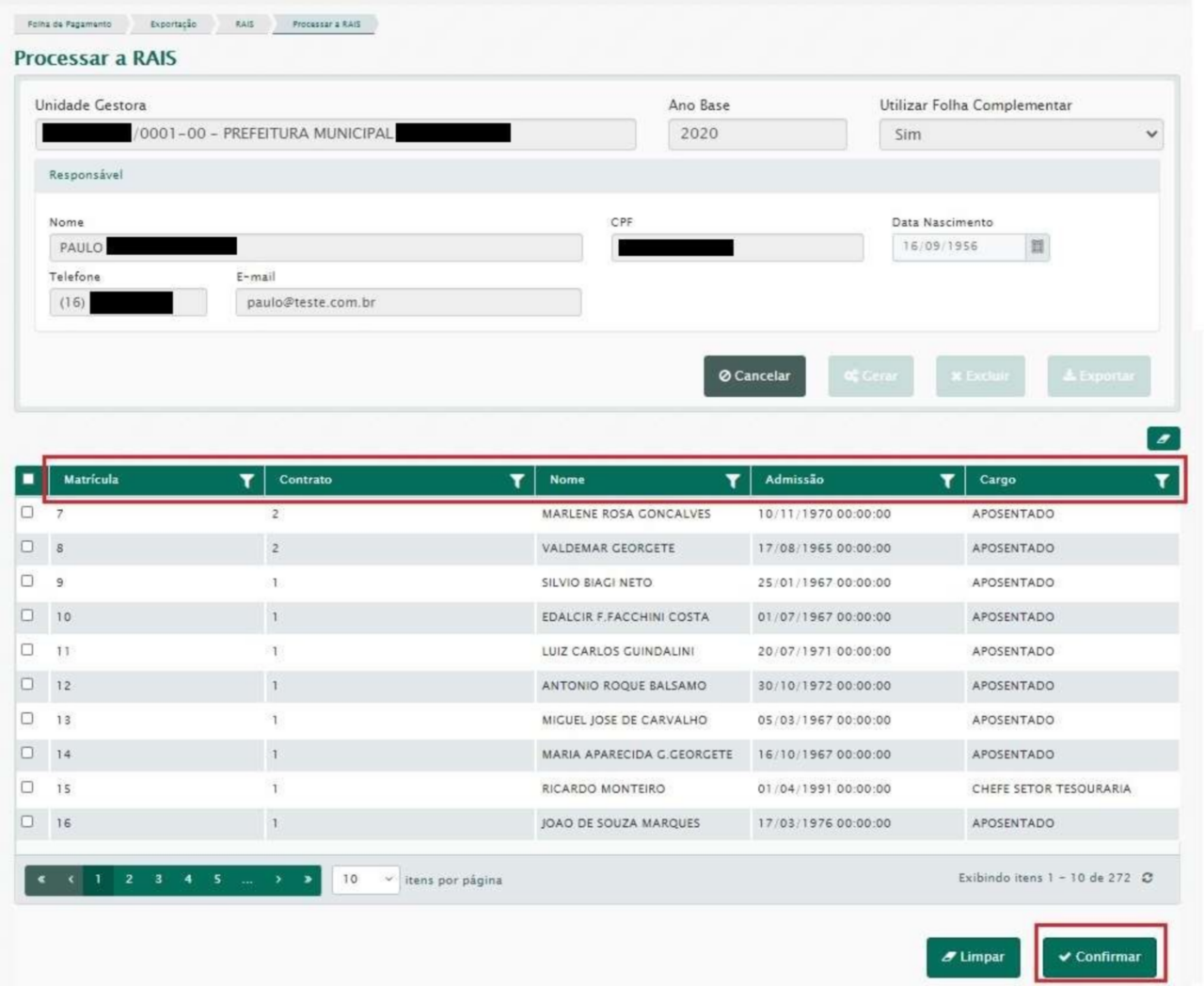Tick the checkbox for Ricardo Monteiro
Viewport: 1204px width, 986px height.
click(27, 787)
